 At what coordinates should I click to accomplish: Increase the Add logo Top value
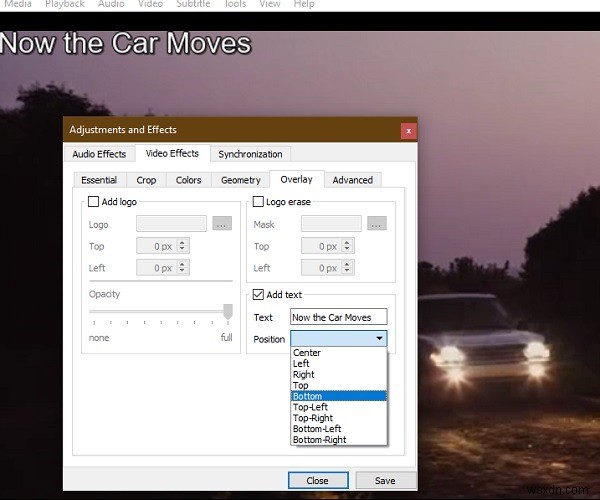tap(182, 242)
